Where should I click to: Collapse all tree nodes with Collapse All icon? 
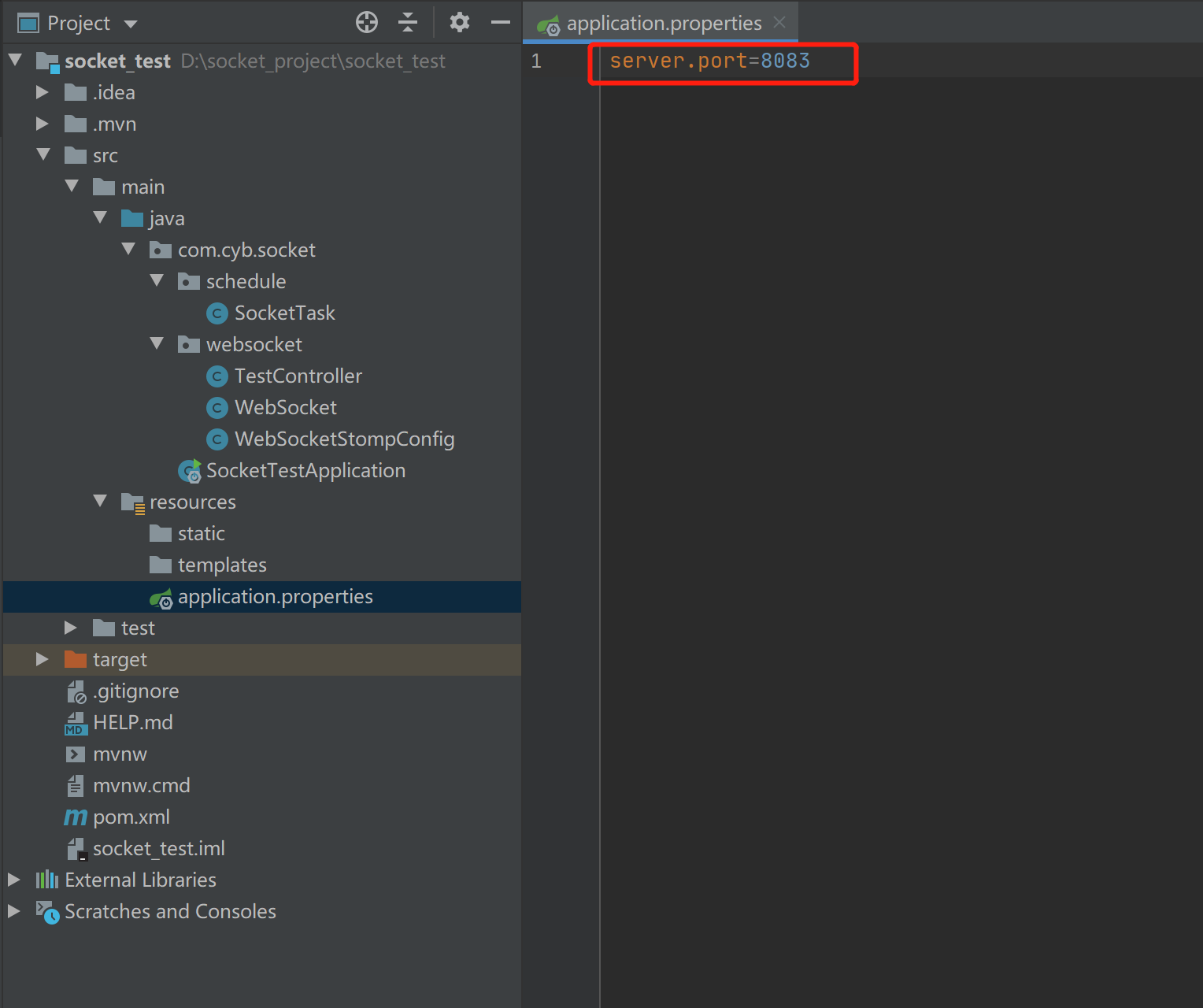click(408, 22)
